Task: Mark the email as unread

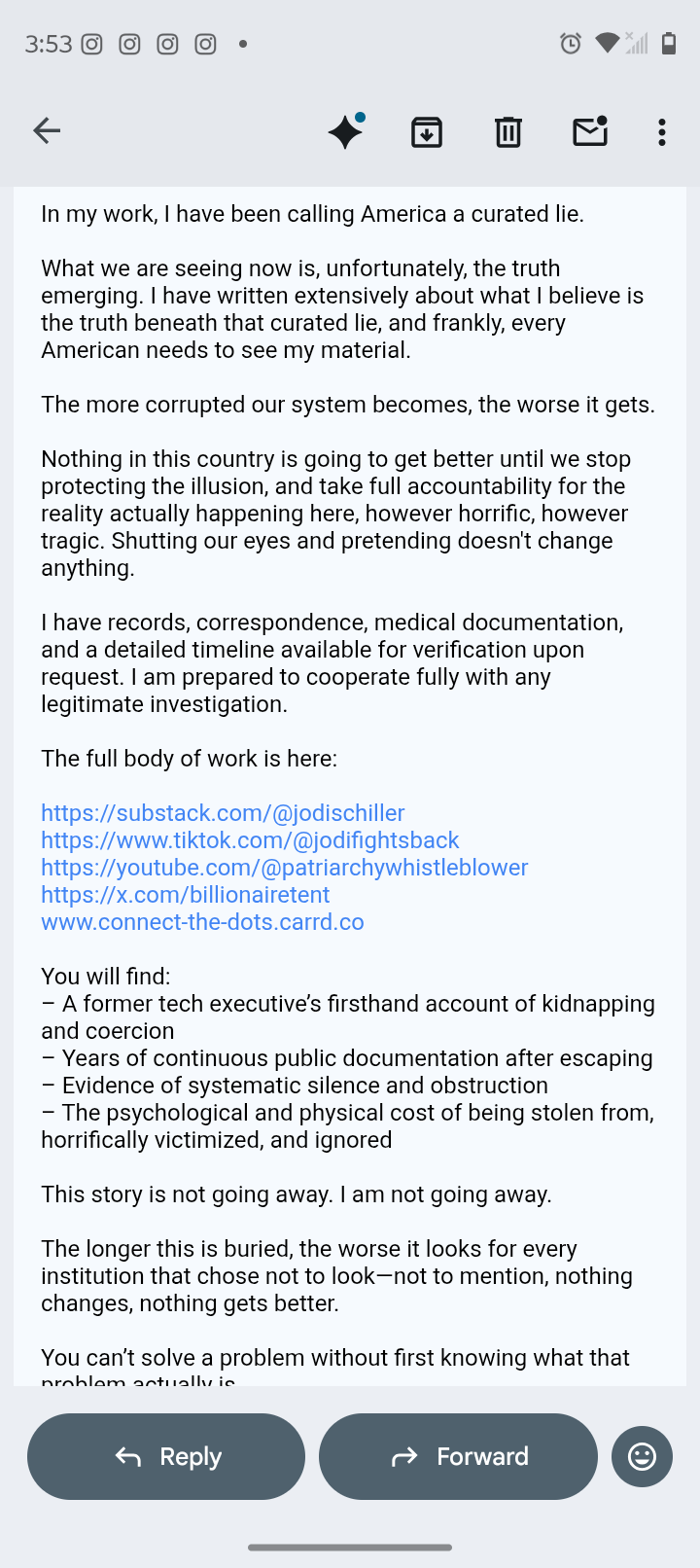Action: [x=590, y=131]
